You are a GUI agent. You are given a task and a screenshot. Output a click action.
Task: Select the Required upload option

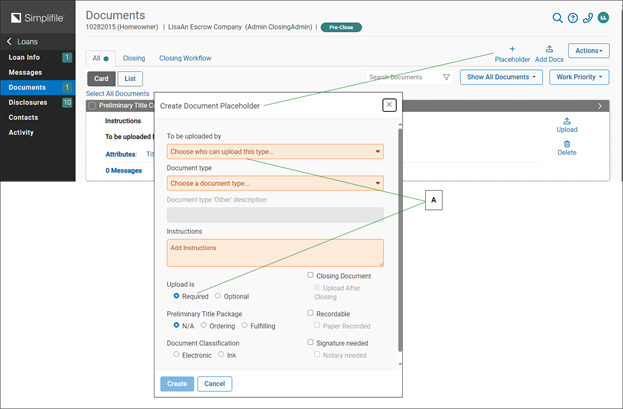(176, 296)
